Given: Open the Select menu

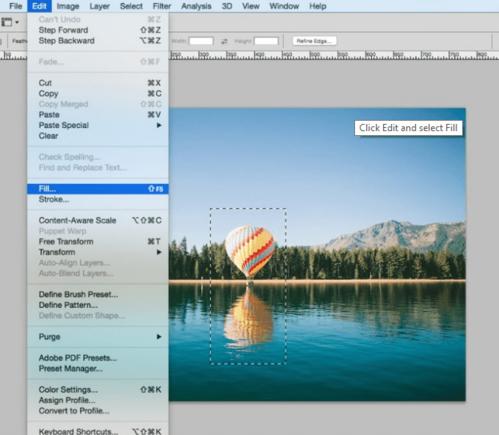Looking at the screenshot, I should tap(131, 6).
